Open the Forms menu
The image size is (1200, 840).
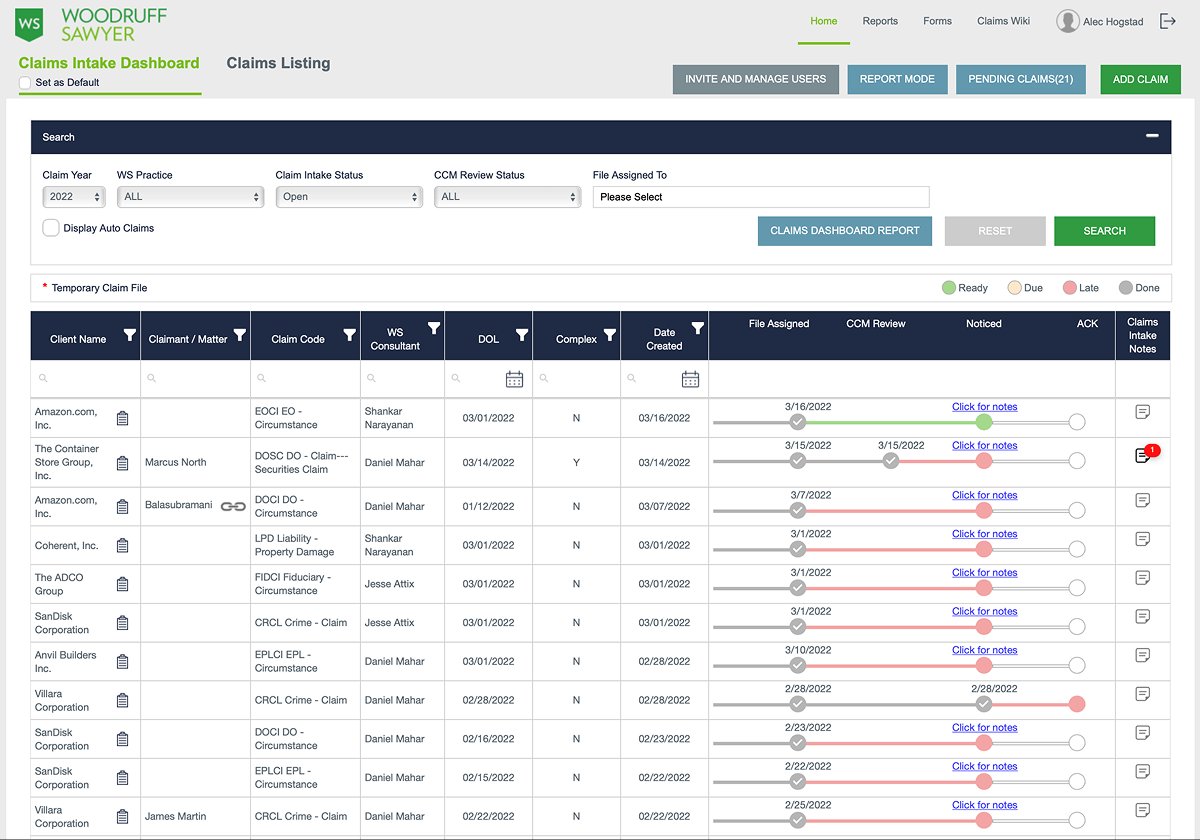point(938,21)
